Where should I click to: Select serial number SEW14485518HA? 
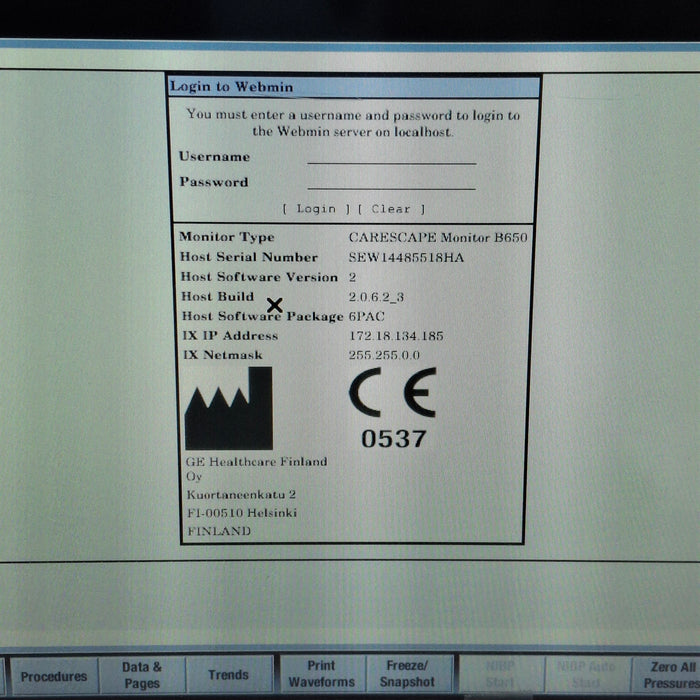click(406, 258)
